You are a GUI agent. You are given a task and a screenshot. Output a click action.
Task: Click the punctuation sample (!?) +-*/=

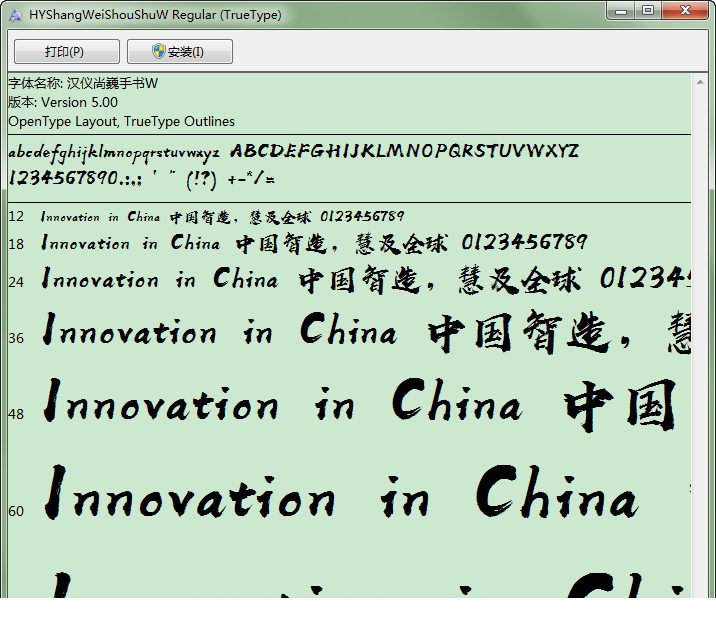pyautogui.click(x=231, y=179)
